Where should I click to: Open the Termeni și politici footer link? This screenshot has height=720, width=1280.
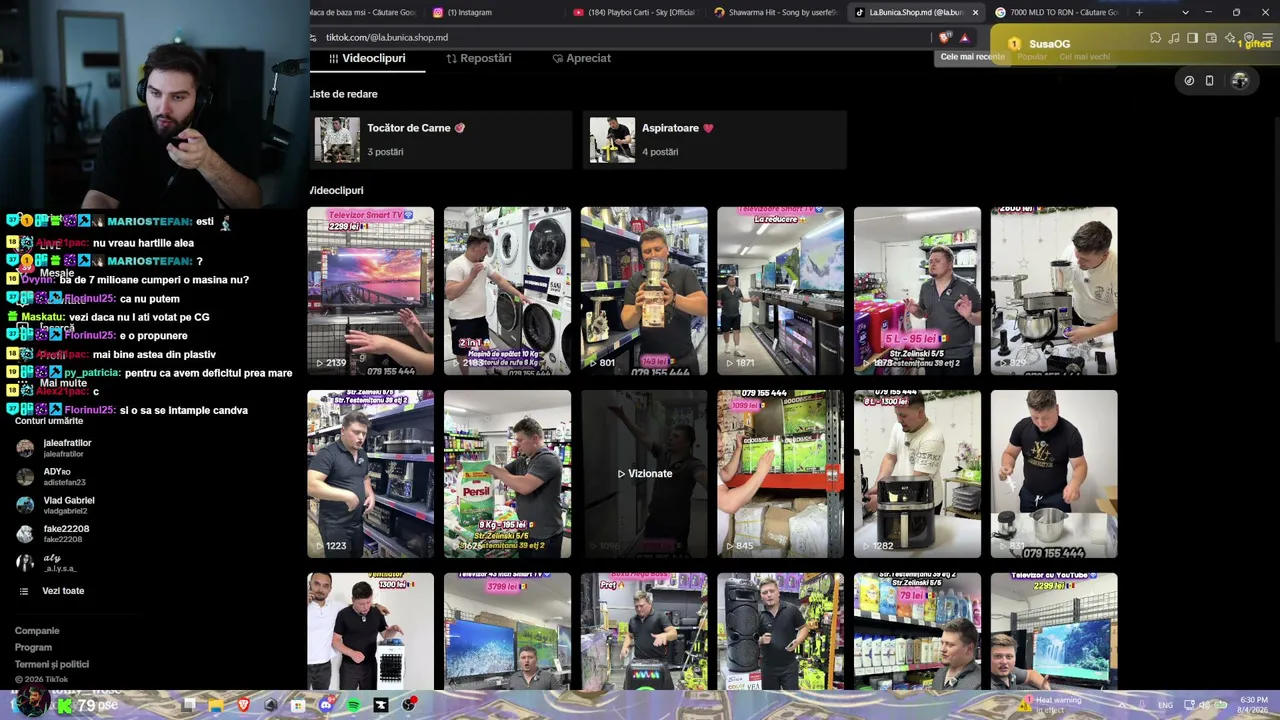coord(52,664)
